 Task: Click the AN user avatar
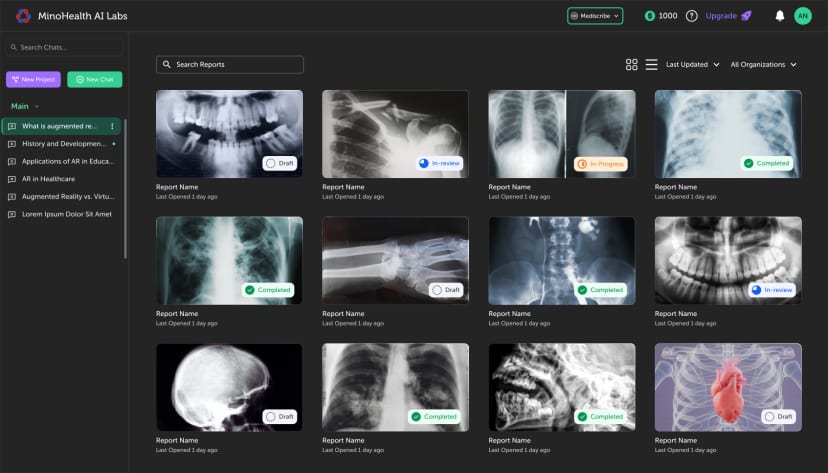tap(803, 16)
